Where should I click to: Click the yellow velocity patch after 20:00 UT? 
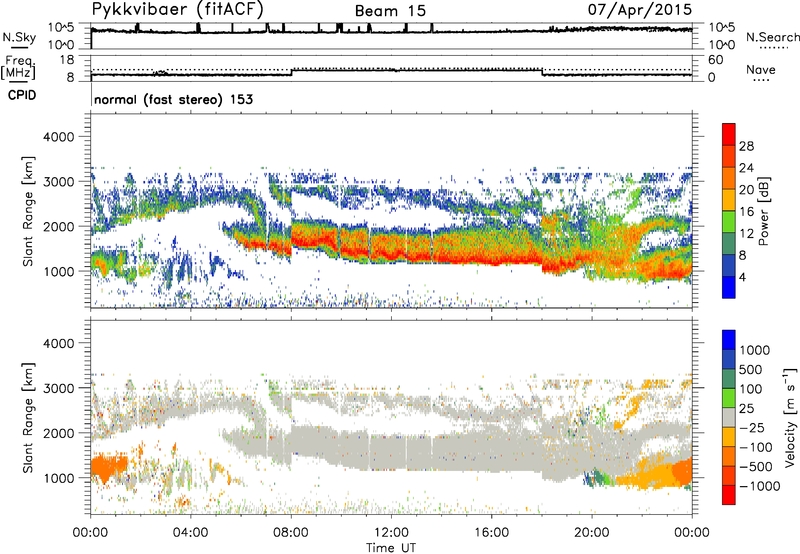coord(645,474)
